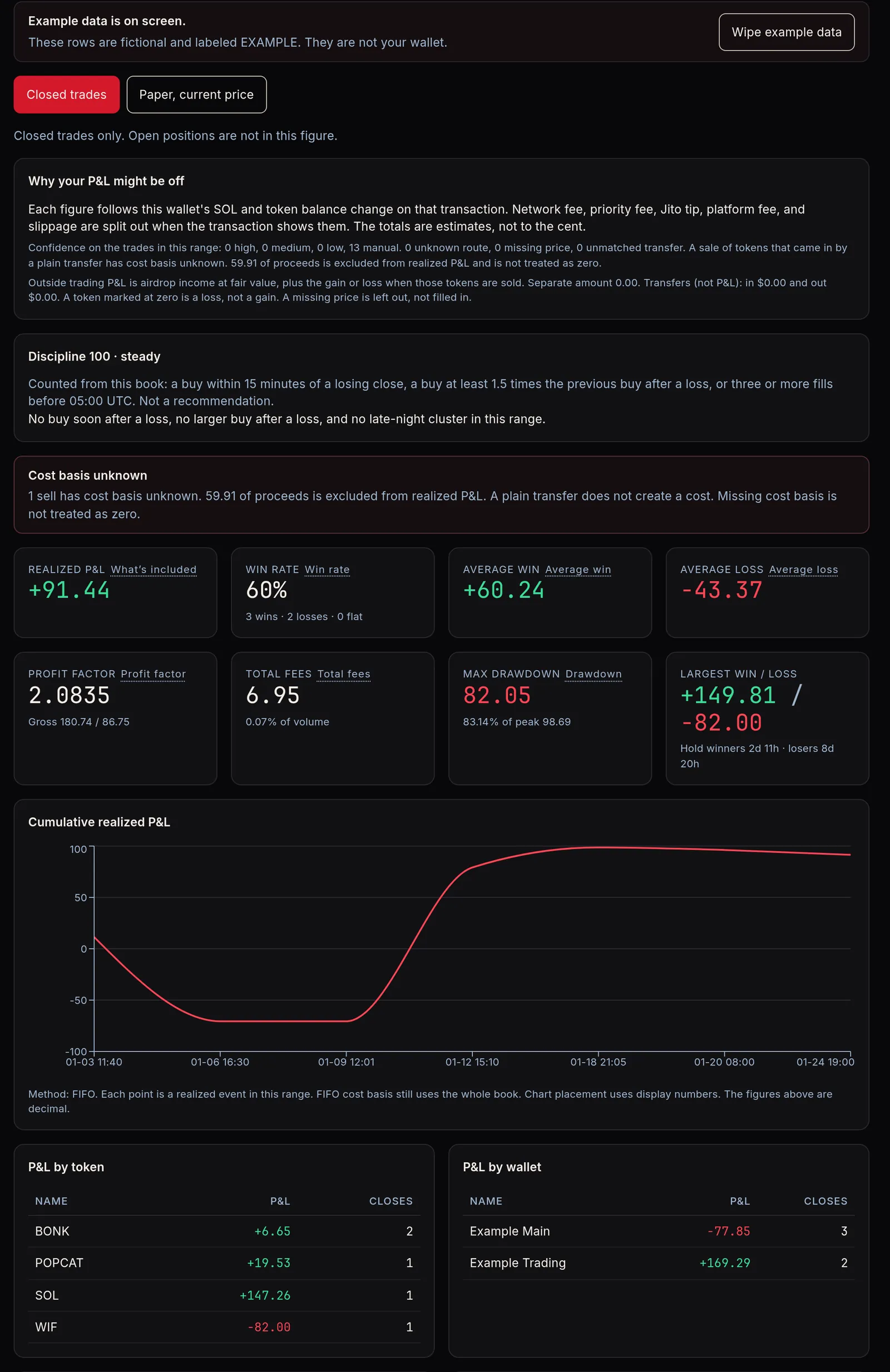Click the dotted-underlined Total fees help link
Screen dimensions: 890x1372
344,674
